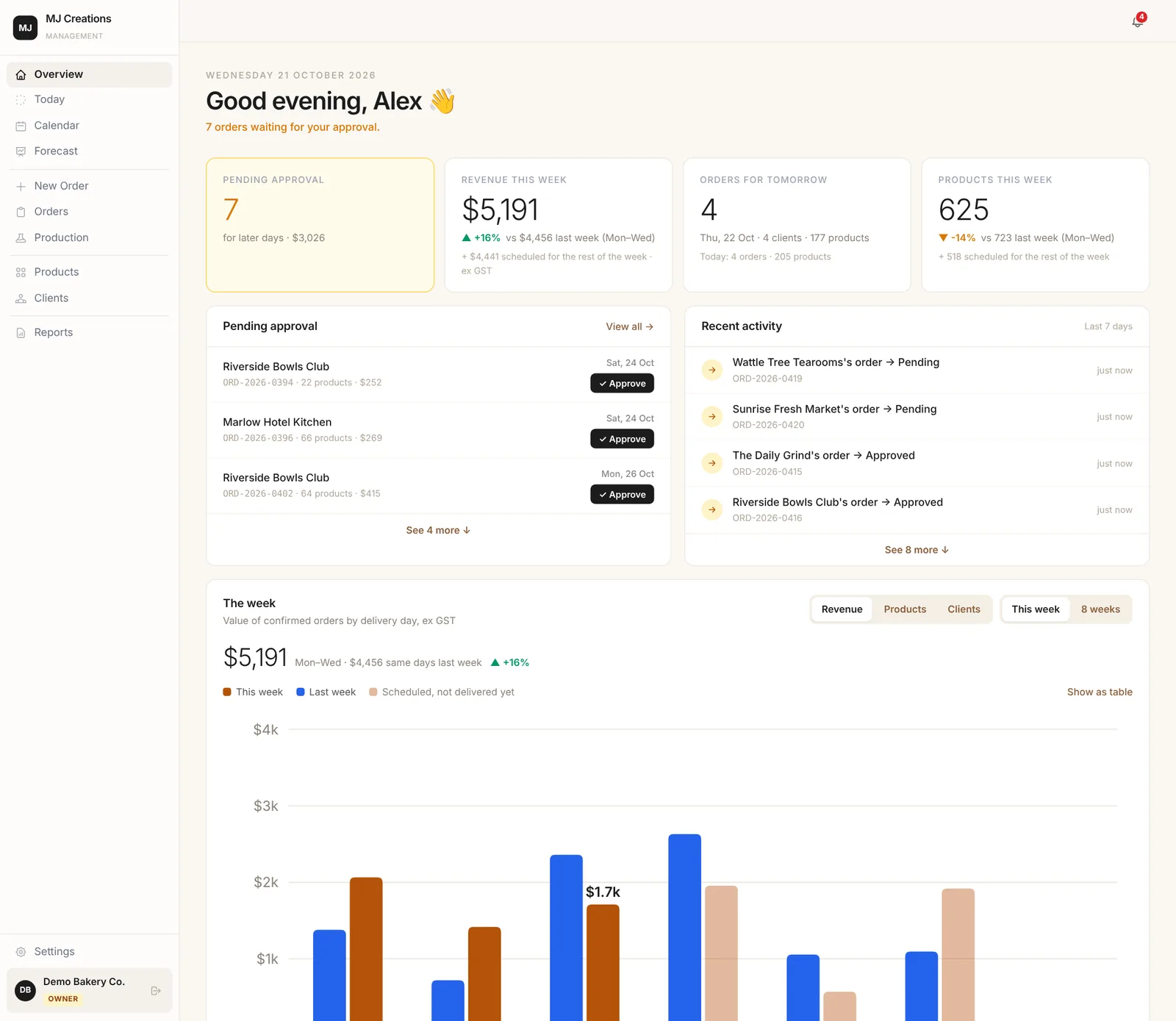Open the Reports menu item
Image resolution: width=1176 pixels, height=1021 pixels.
(90, 333)
